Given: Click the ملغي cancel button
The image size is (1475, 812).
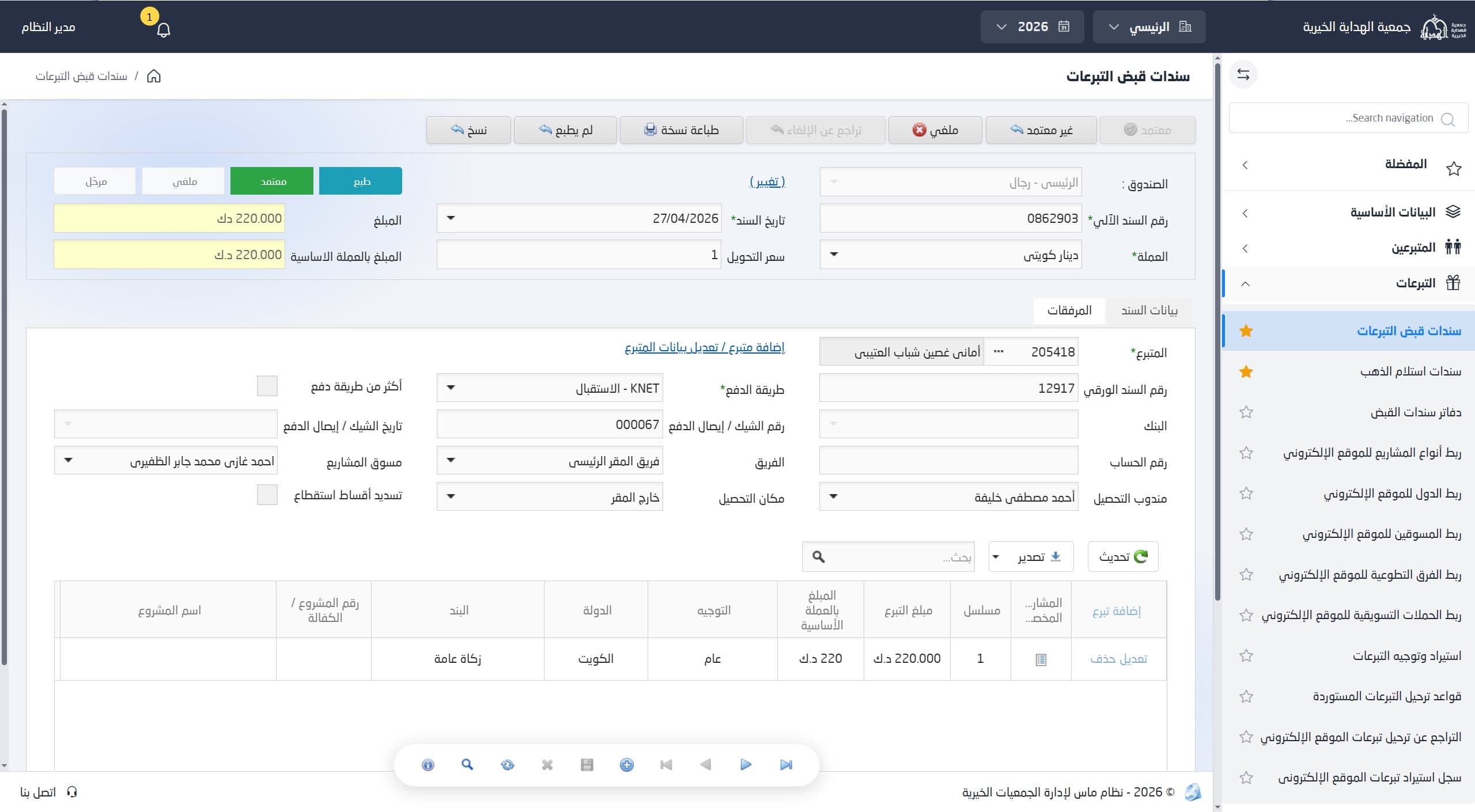Looking at the screenshot, I should (x=935, y=130).
